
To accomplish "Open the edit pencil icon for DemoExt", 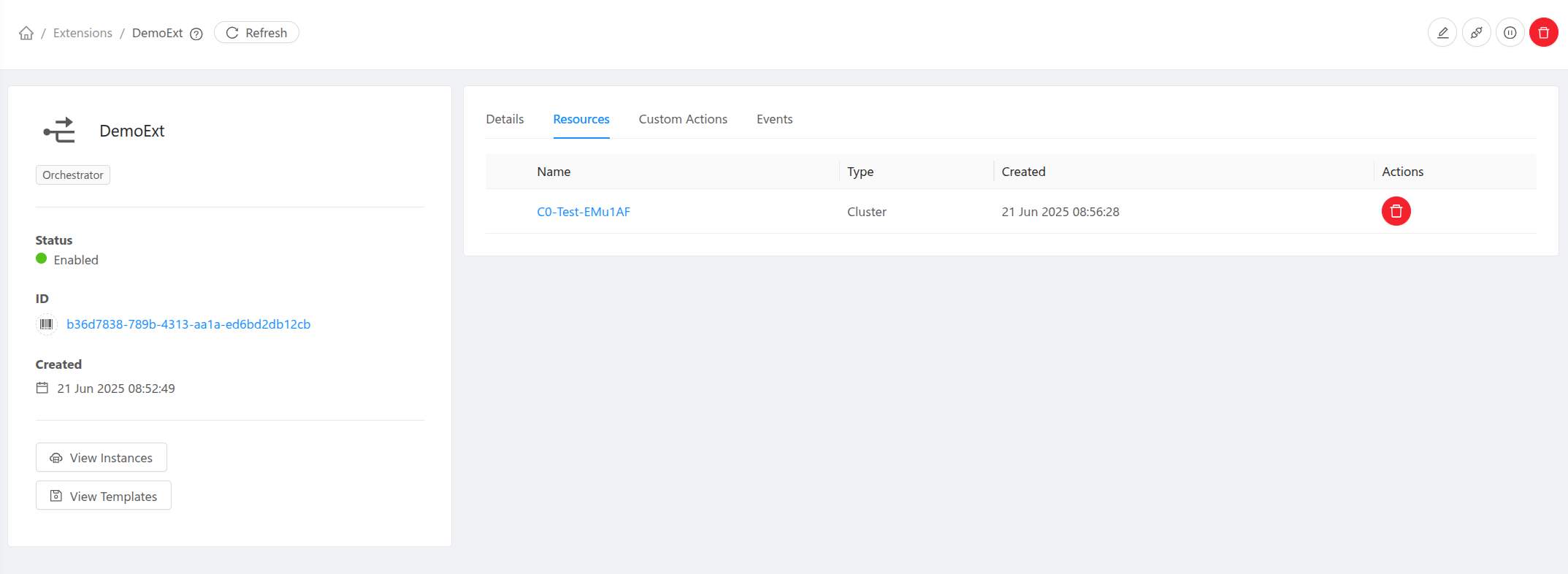I will (x=1442, y=33).
